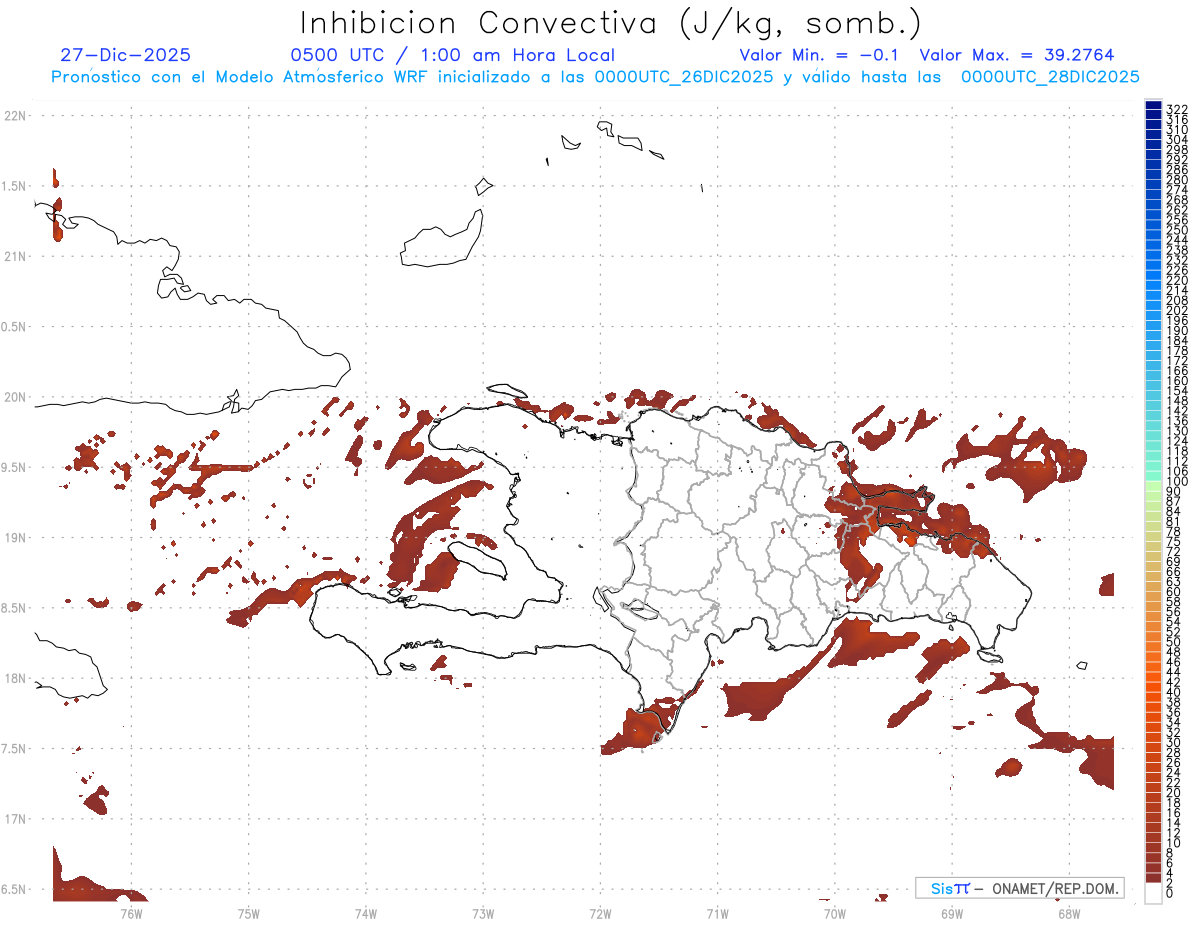Click the '22N' latitude label

tap(15, 116)
